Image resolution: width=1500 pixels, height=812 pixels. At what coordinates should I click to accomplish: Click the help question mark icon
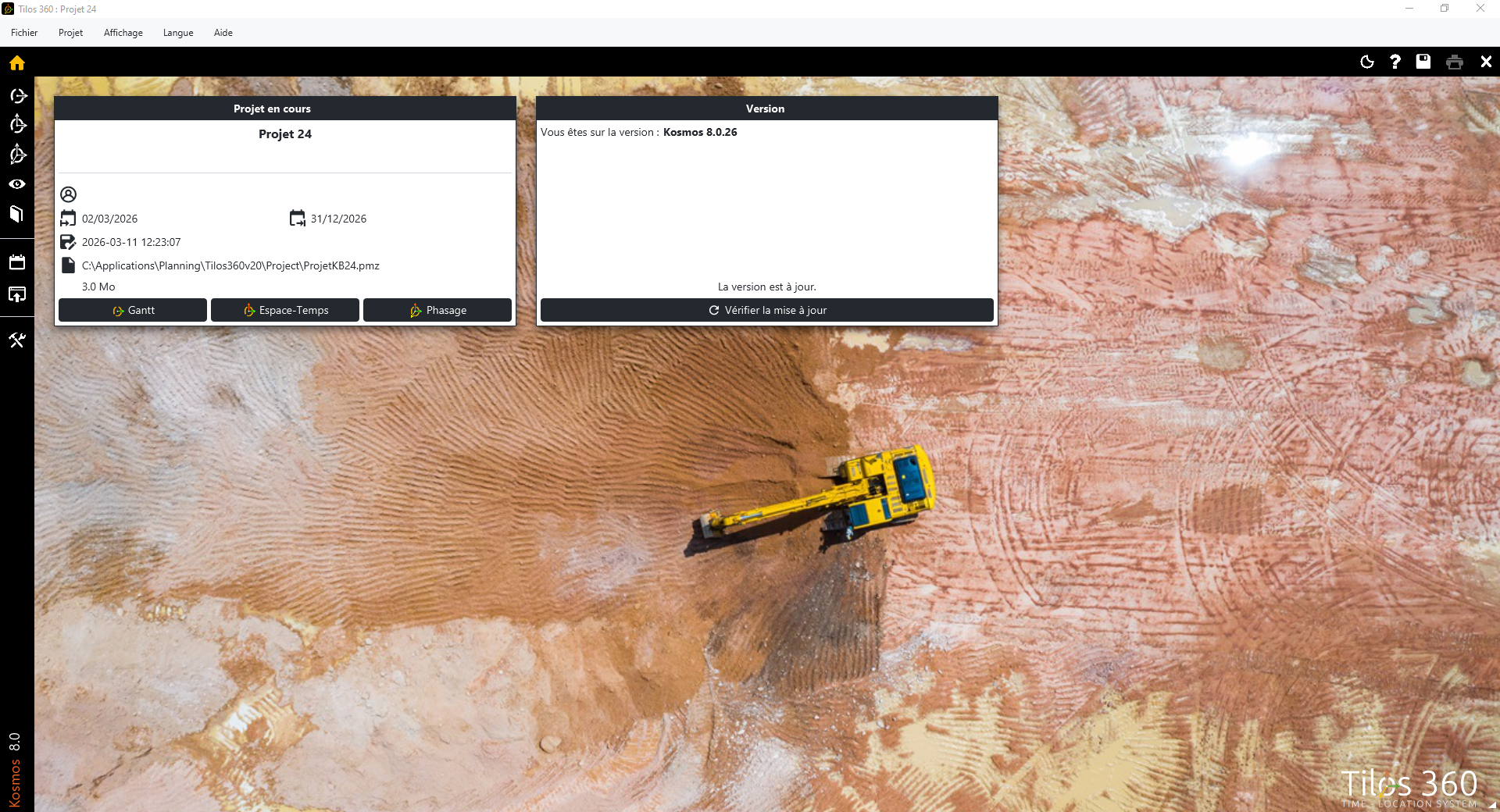point(1395,62)
